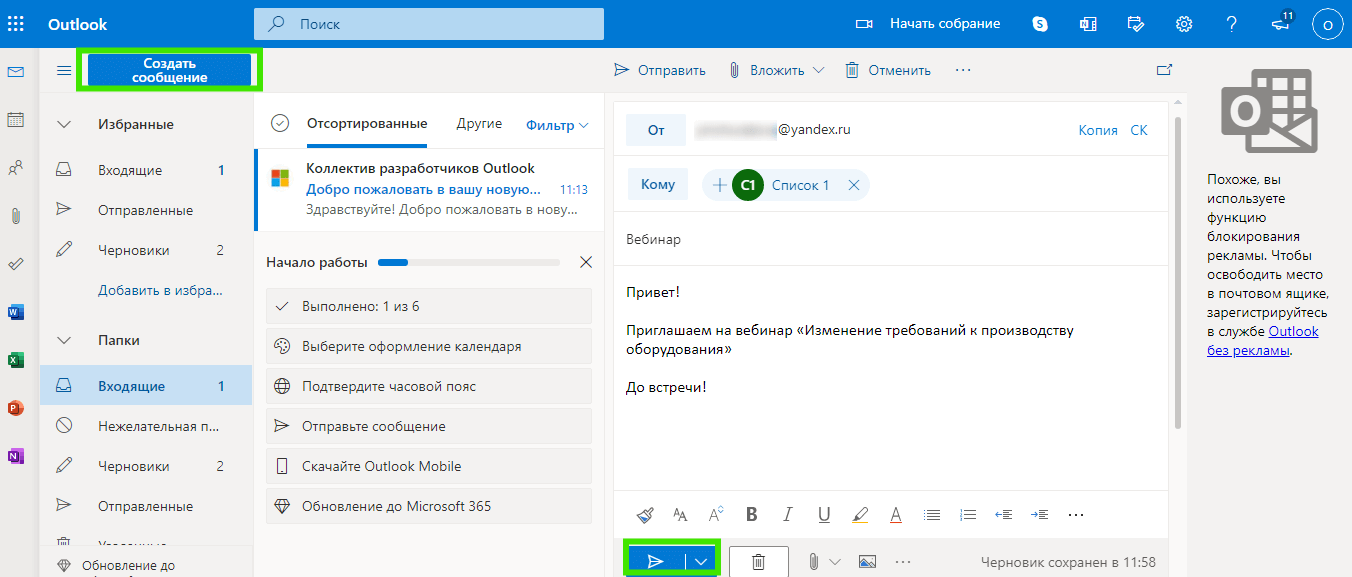
Task: Open message in new window icon
Action: tap(1163, 70)
